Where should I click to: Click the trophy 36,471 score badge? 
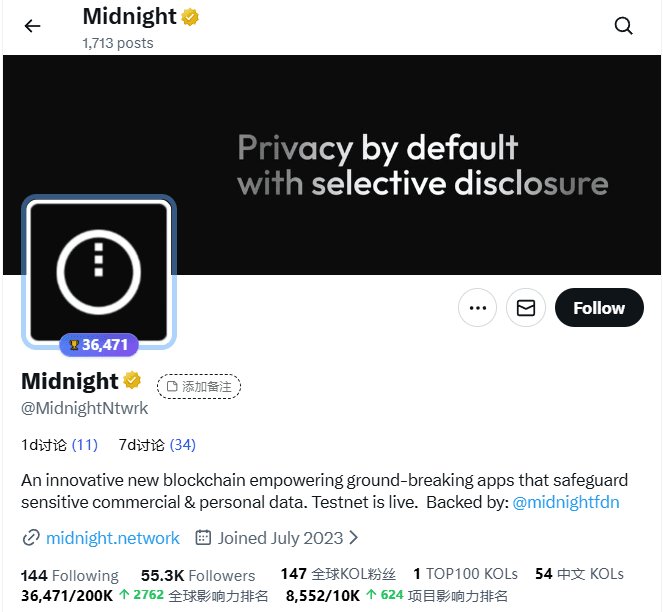tap(98, 345)
